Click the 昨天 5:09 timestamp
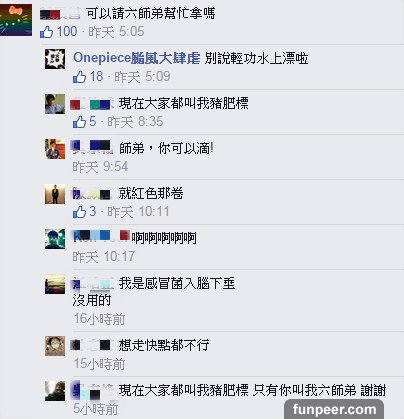The height and width of the screenshot is (419, 404). pos(142,77)
